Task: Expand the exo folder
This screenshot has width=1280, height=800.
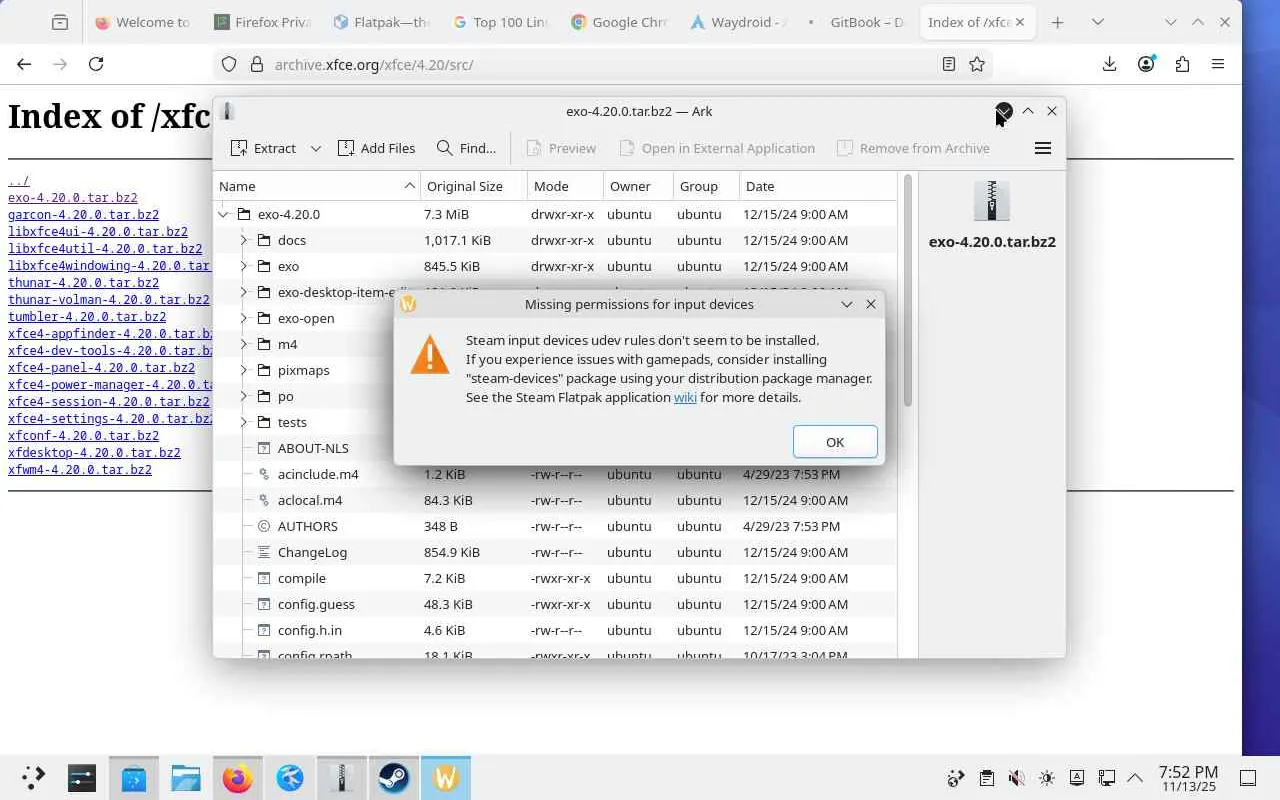Action: [x=243, y=266]
